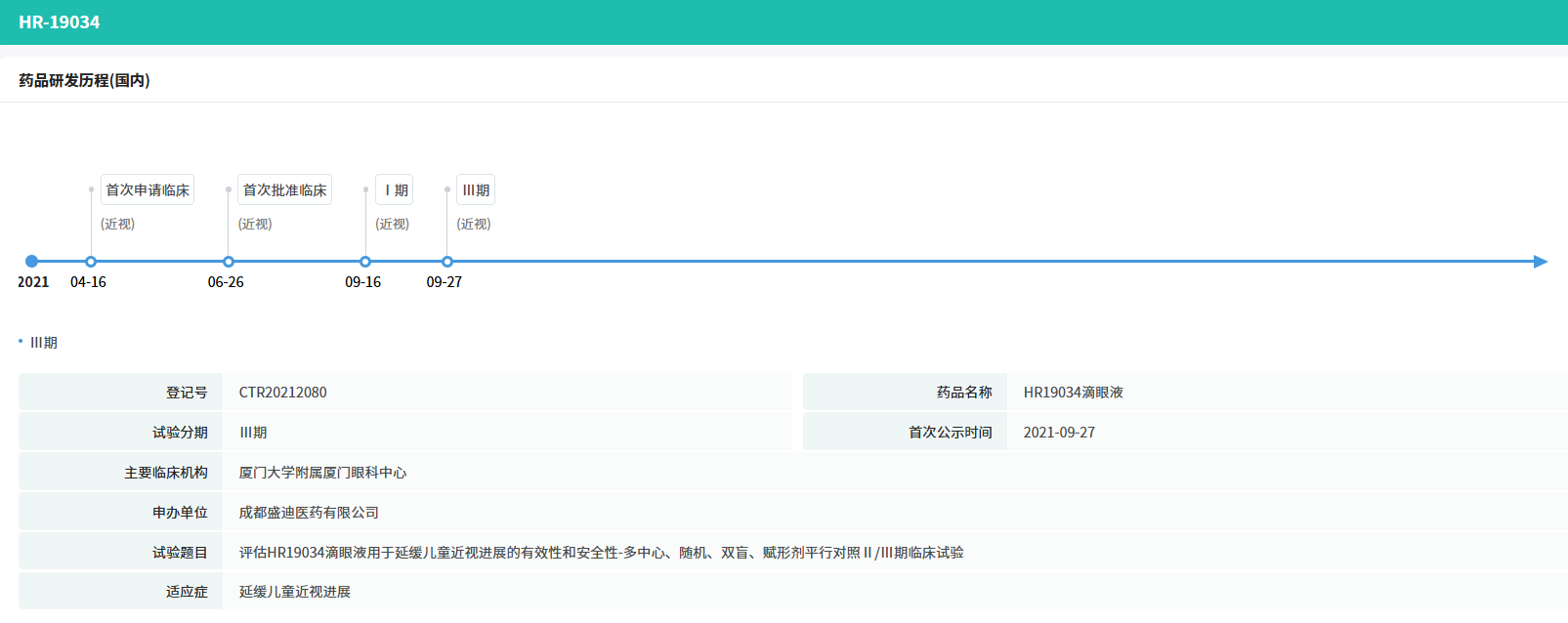
Task: Click sponsor 成都盛迪医药有限公司
Action: click(x=309, y=513)
